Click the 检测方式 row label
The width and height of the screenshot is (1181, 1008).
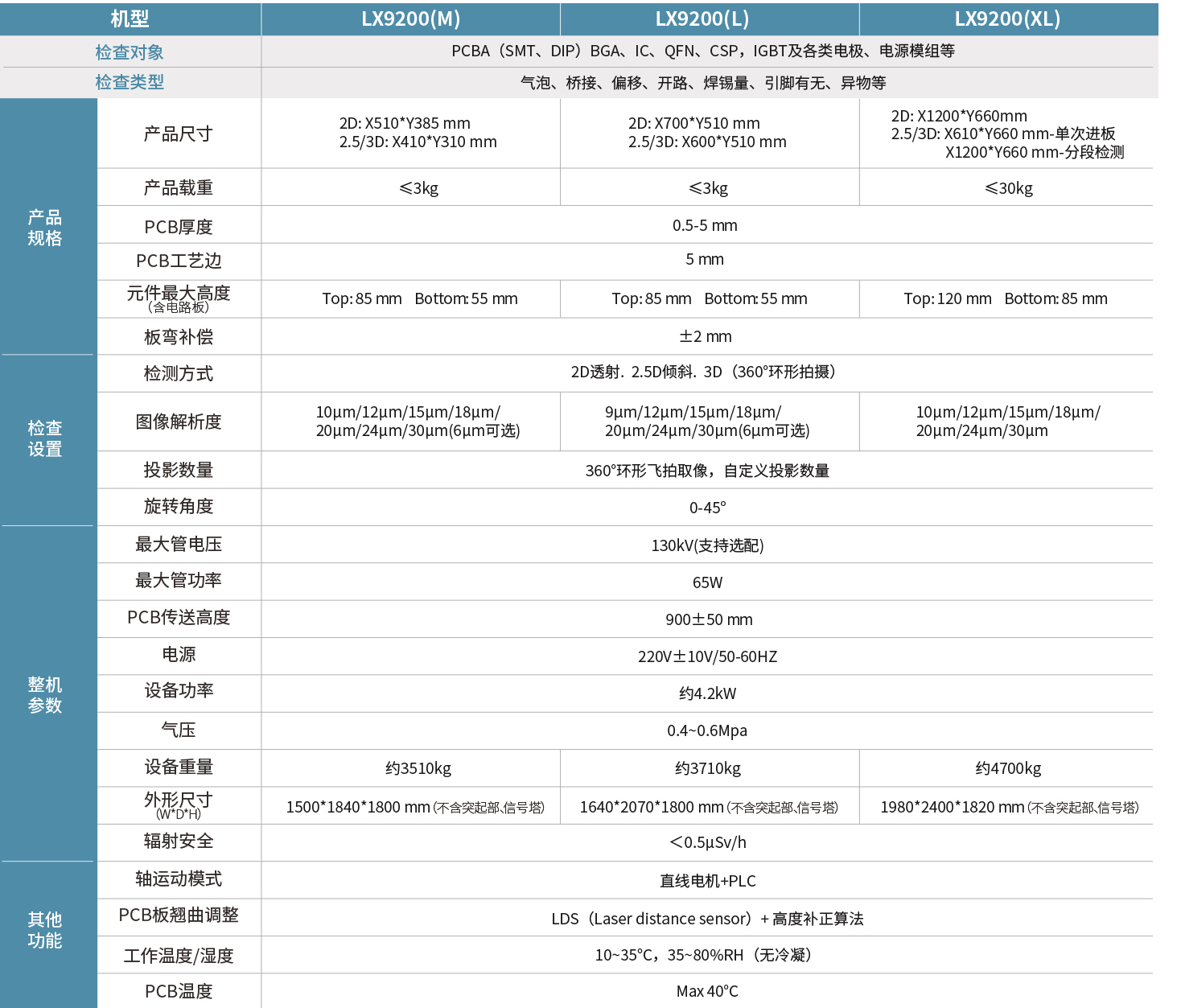pyautogui.click(x=179, y=373)
